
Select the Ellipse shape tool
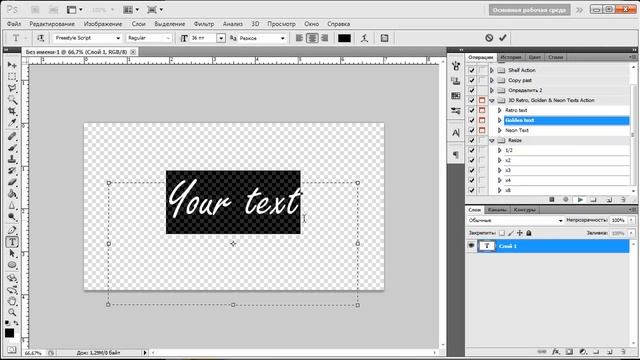pos(12,265)
